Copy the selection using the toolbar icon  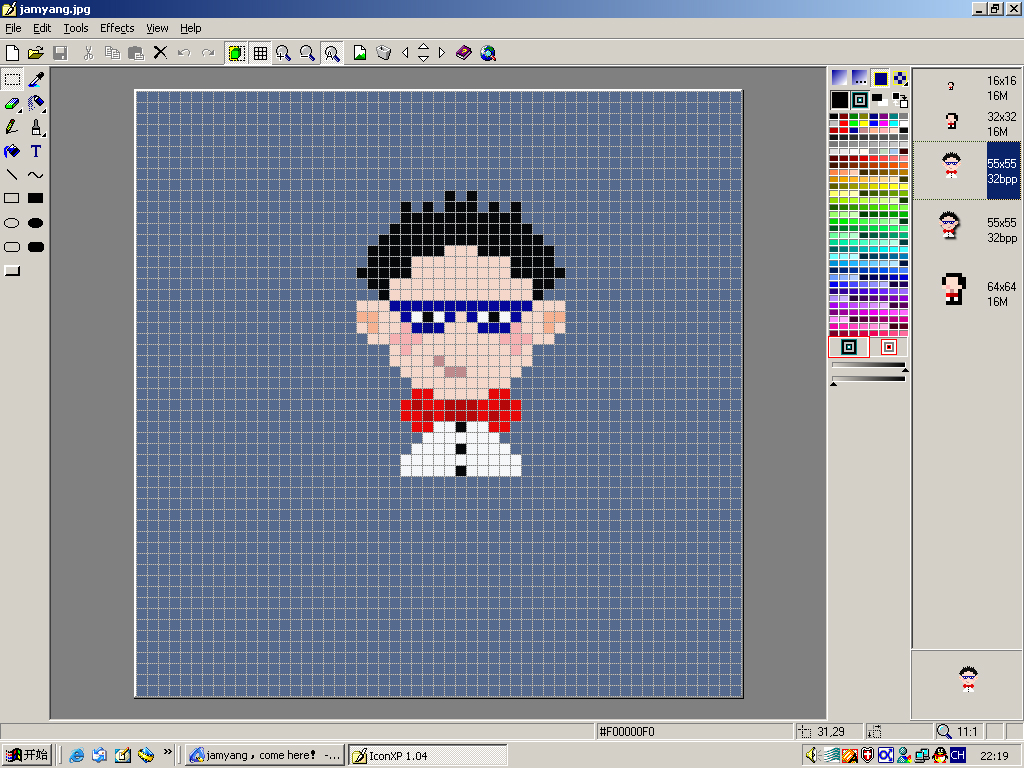(x=112, y=53)
